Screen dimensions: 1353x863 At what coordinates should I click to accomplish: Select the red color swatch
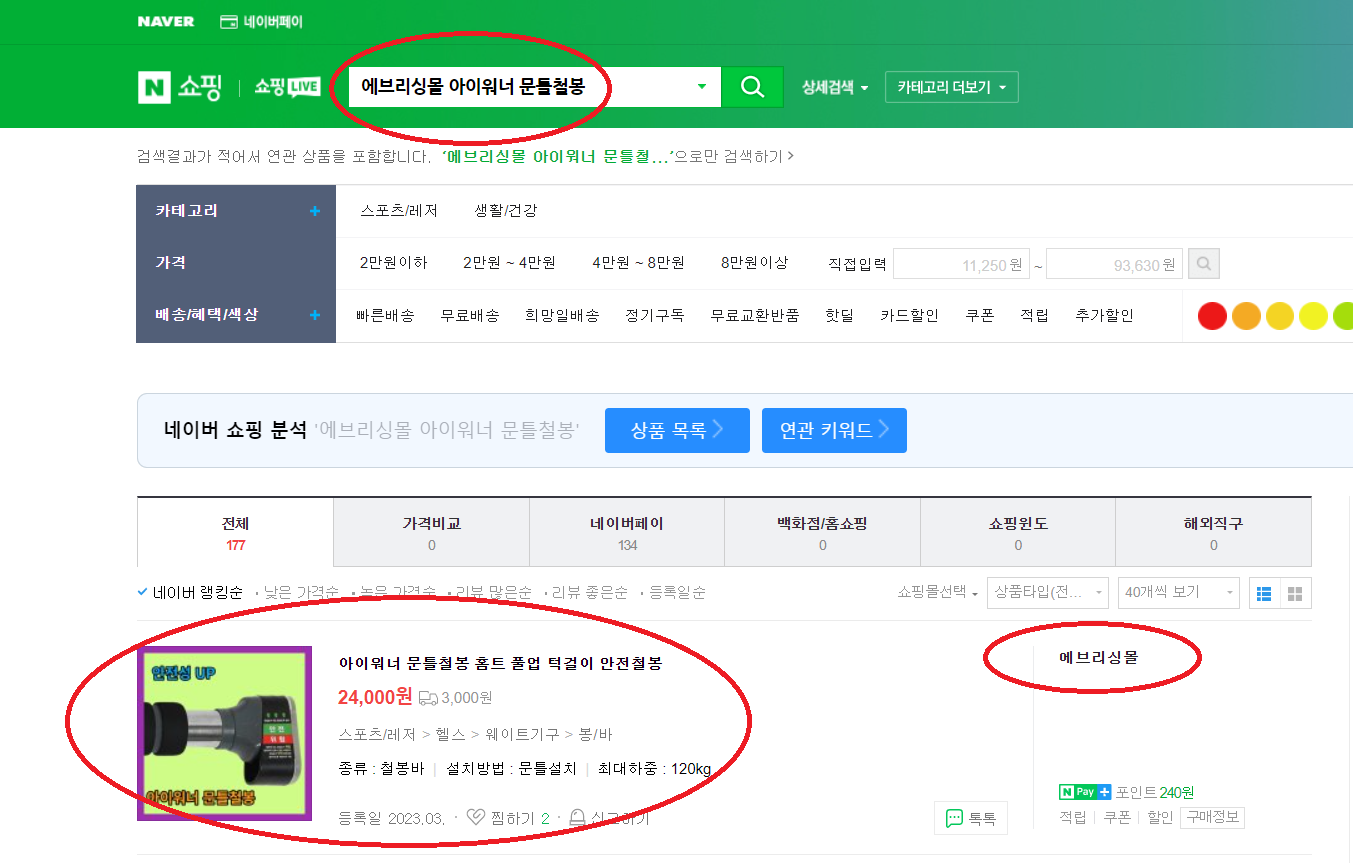click(1212, 316)
